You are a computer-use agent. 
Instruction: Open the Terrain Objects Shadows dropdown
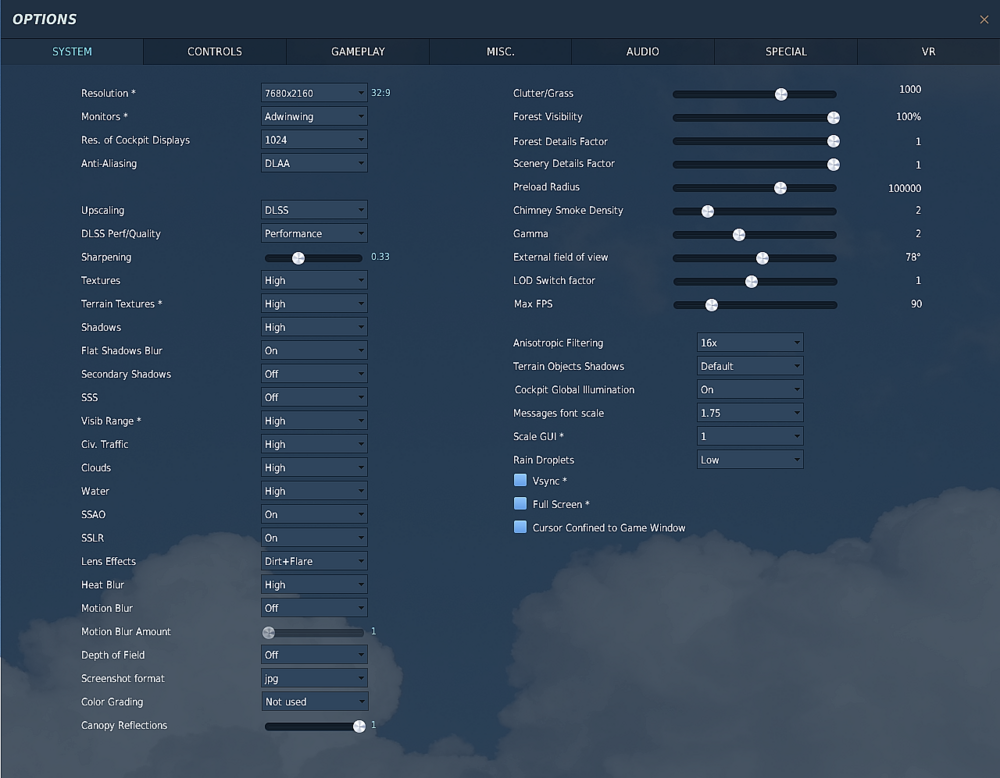750,366
